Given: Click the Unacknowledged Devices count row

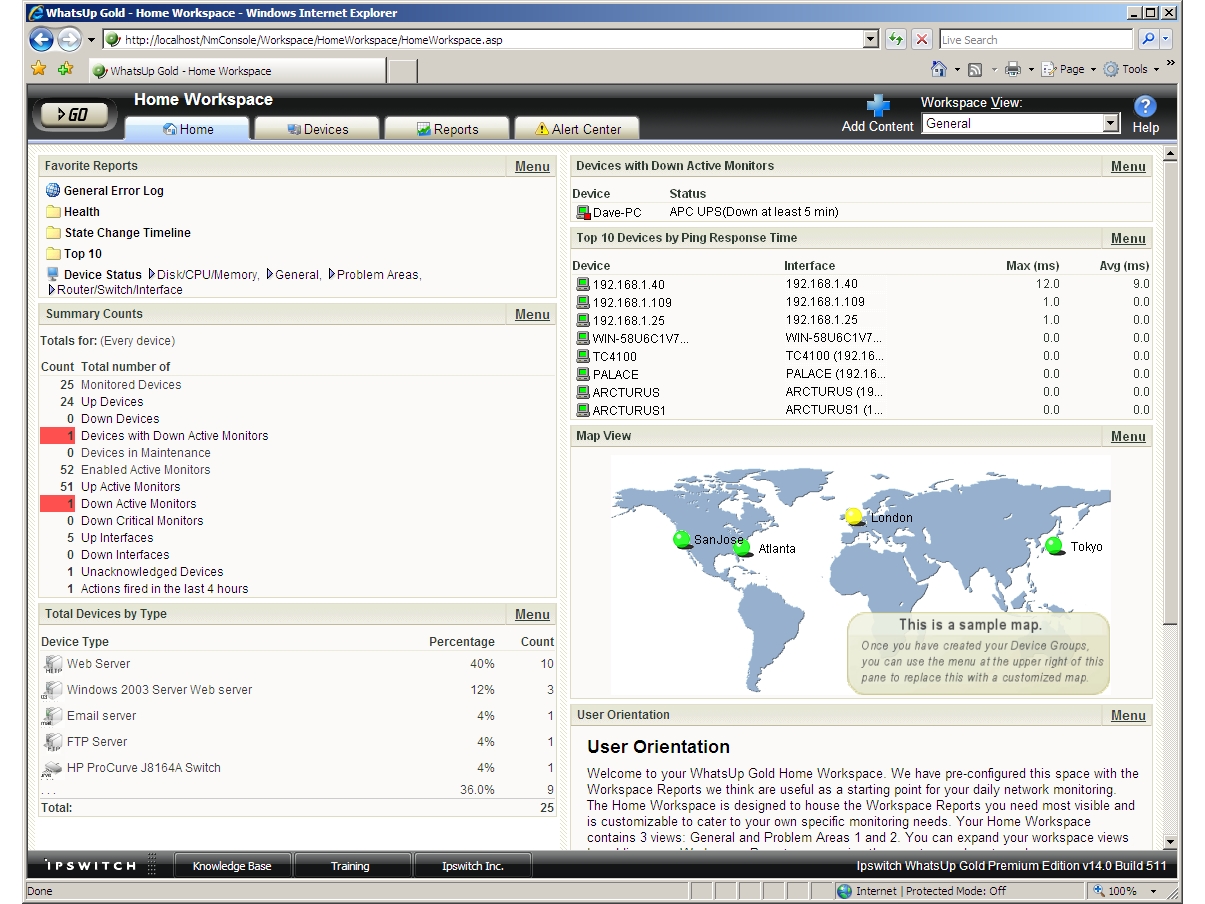Looking at the screenshot, I should [x=297, y=572].
